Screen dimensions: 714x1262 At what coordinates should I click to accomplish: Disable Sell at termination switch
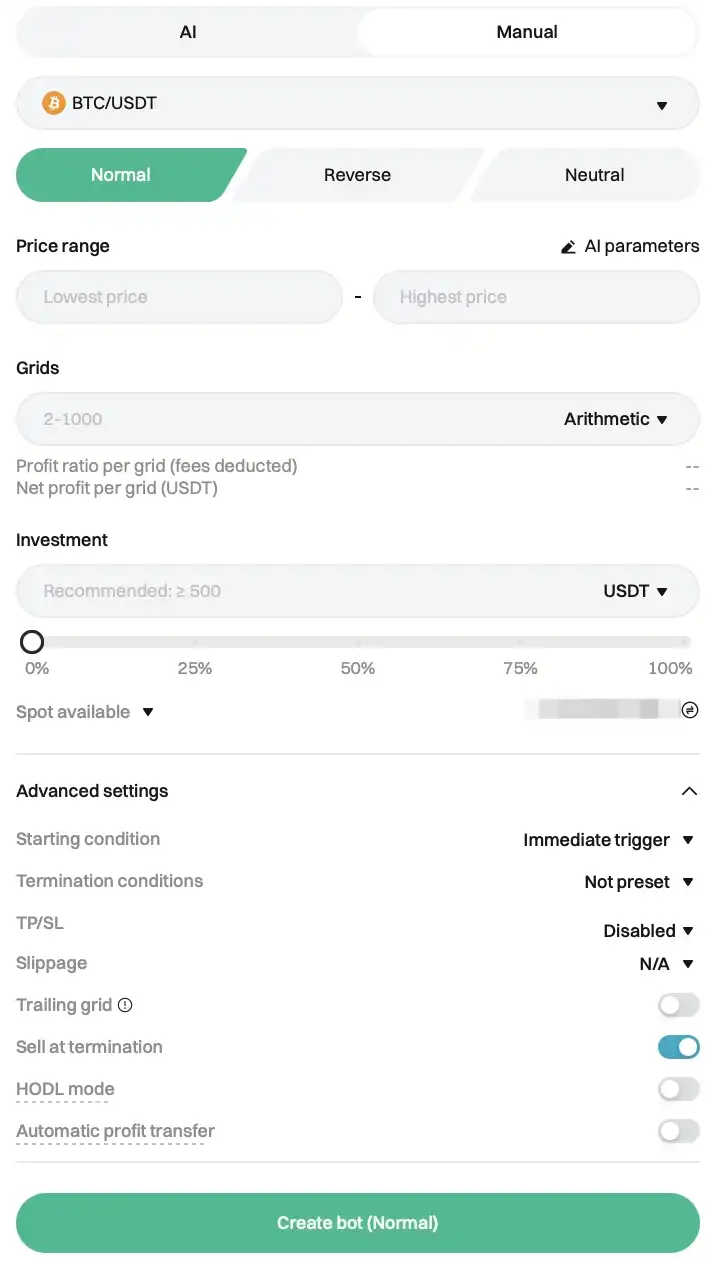coord(678,1047)
